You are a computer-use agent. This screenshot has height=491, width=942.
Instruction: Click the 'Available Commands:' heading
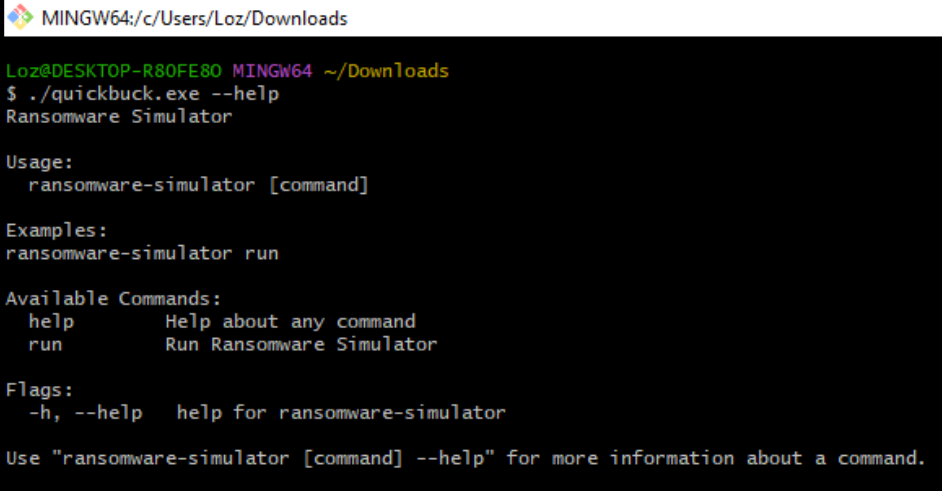pos(114,299)
